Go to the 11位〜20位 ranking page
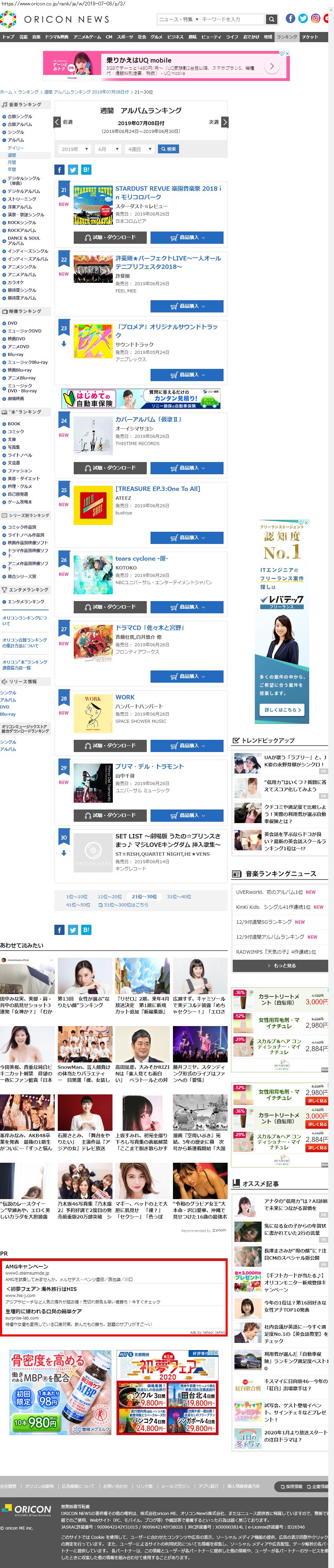Viewport: 334px width, 1568px height. coord(109,897)
